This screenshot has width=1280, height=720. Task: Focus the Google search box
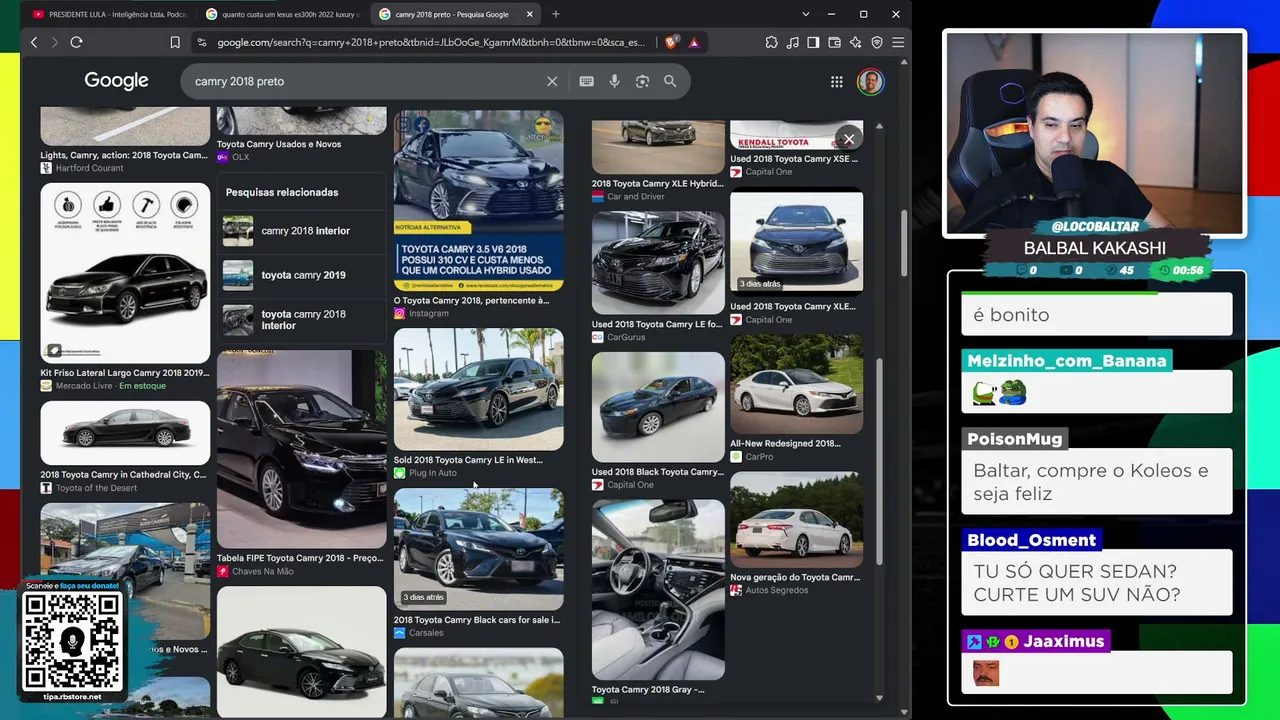click(365, 81)
